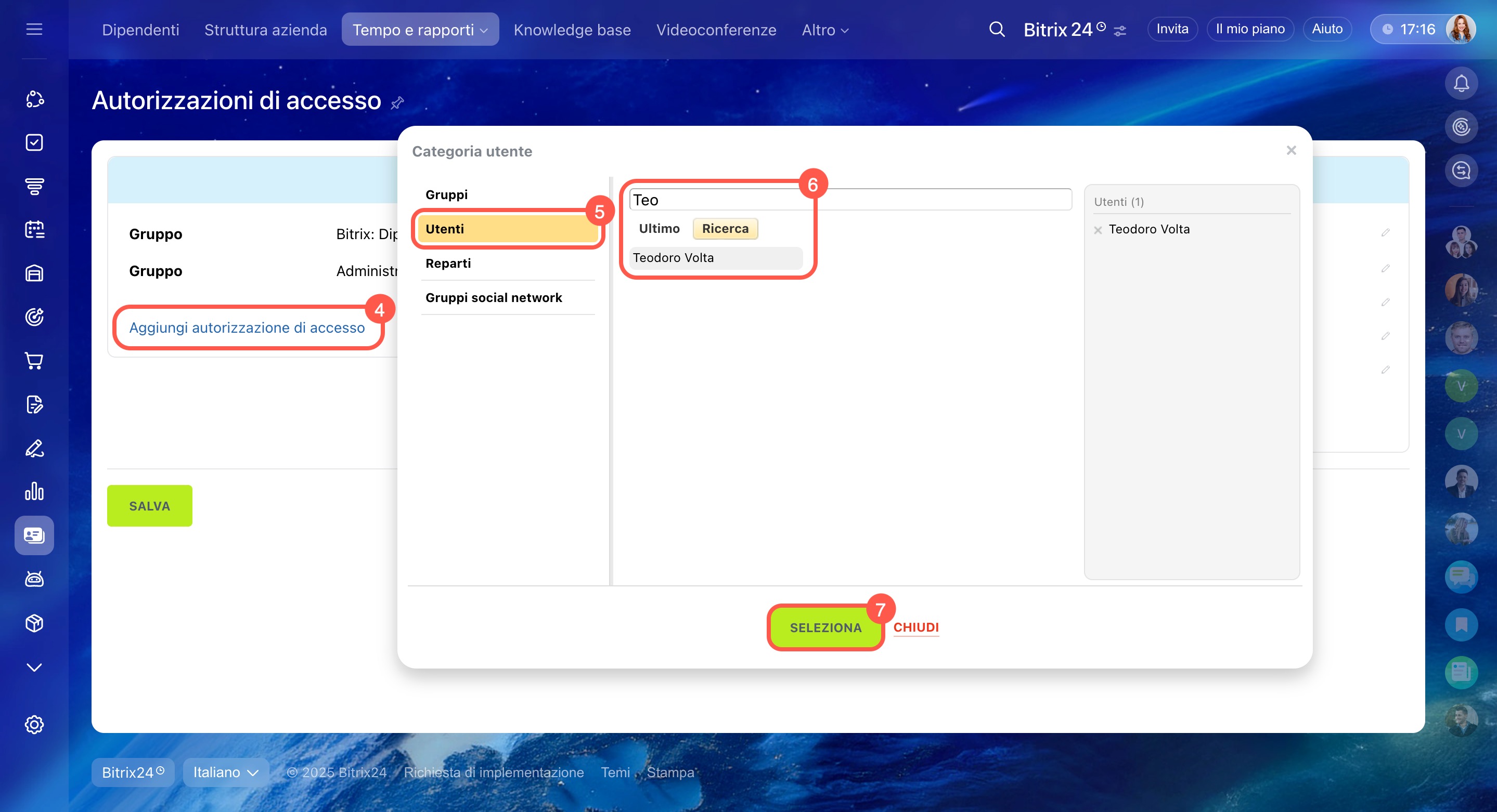The image size is (1497, 812).
Task: Switch to the Ultimo filter
Action: point(659,228)
